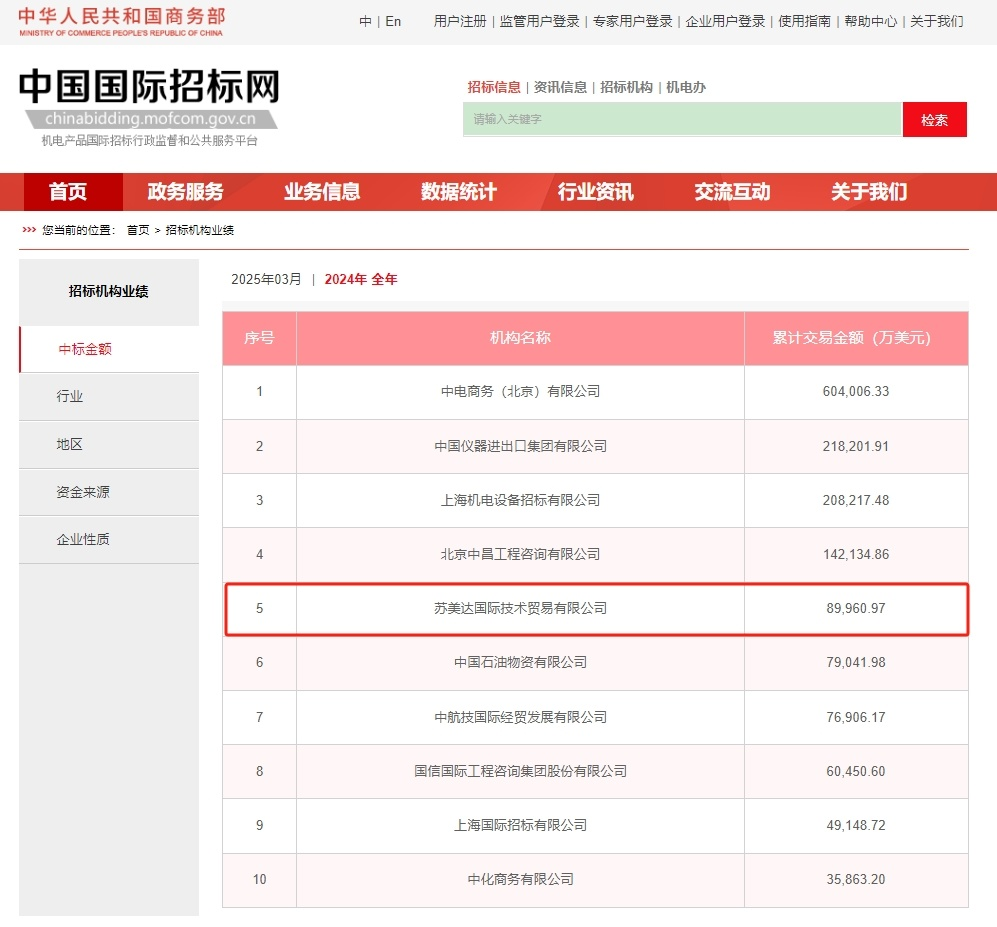
Task: Click 中电商务（北京）有限公司 row name
Action: [x=520, y=392]
